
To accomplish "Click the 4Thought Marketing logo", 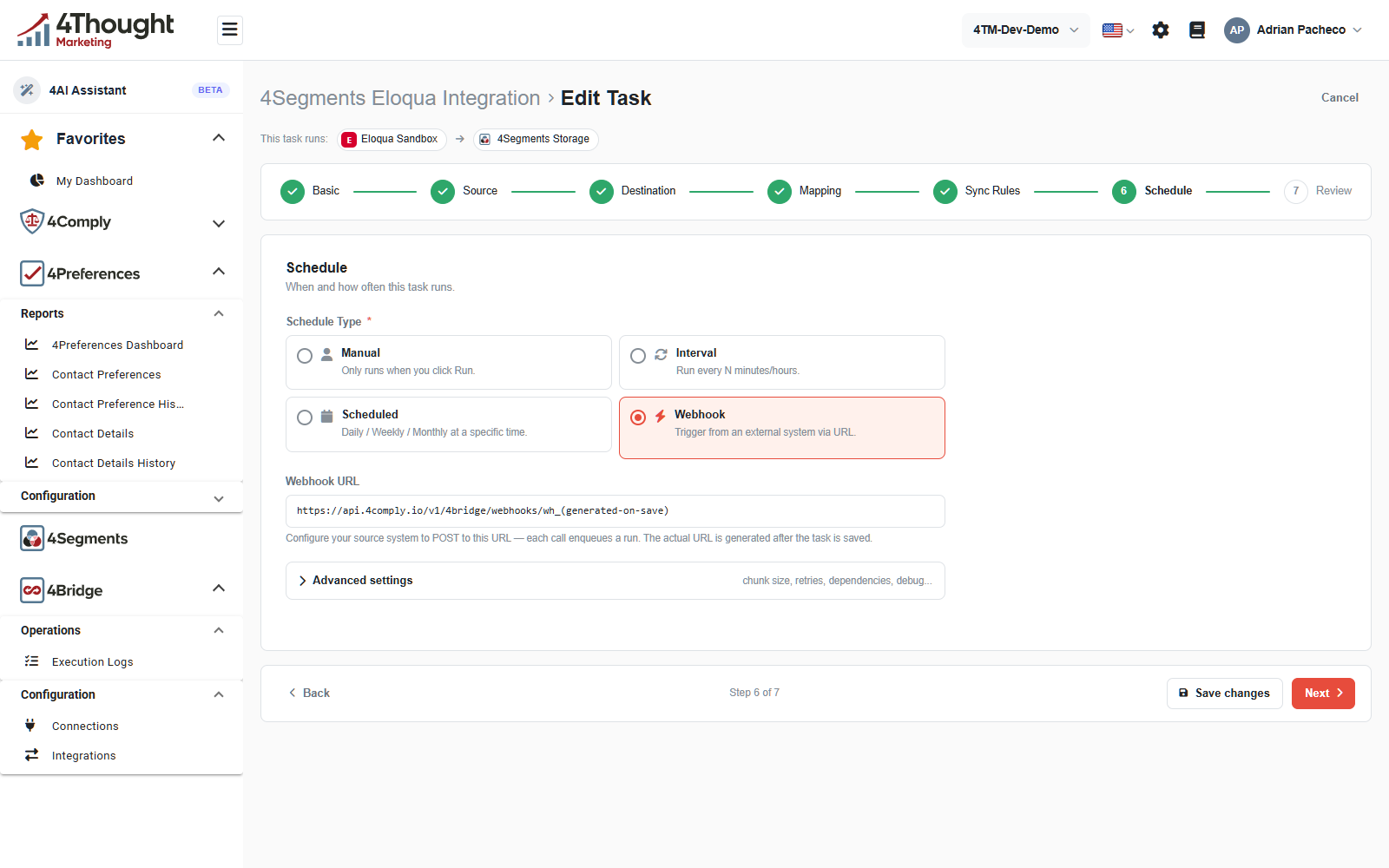I will click(95, 30).
